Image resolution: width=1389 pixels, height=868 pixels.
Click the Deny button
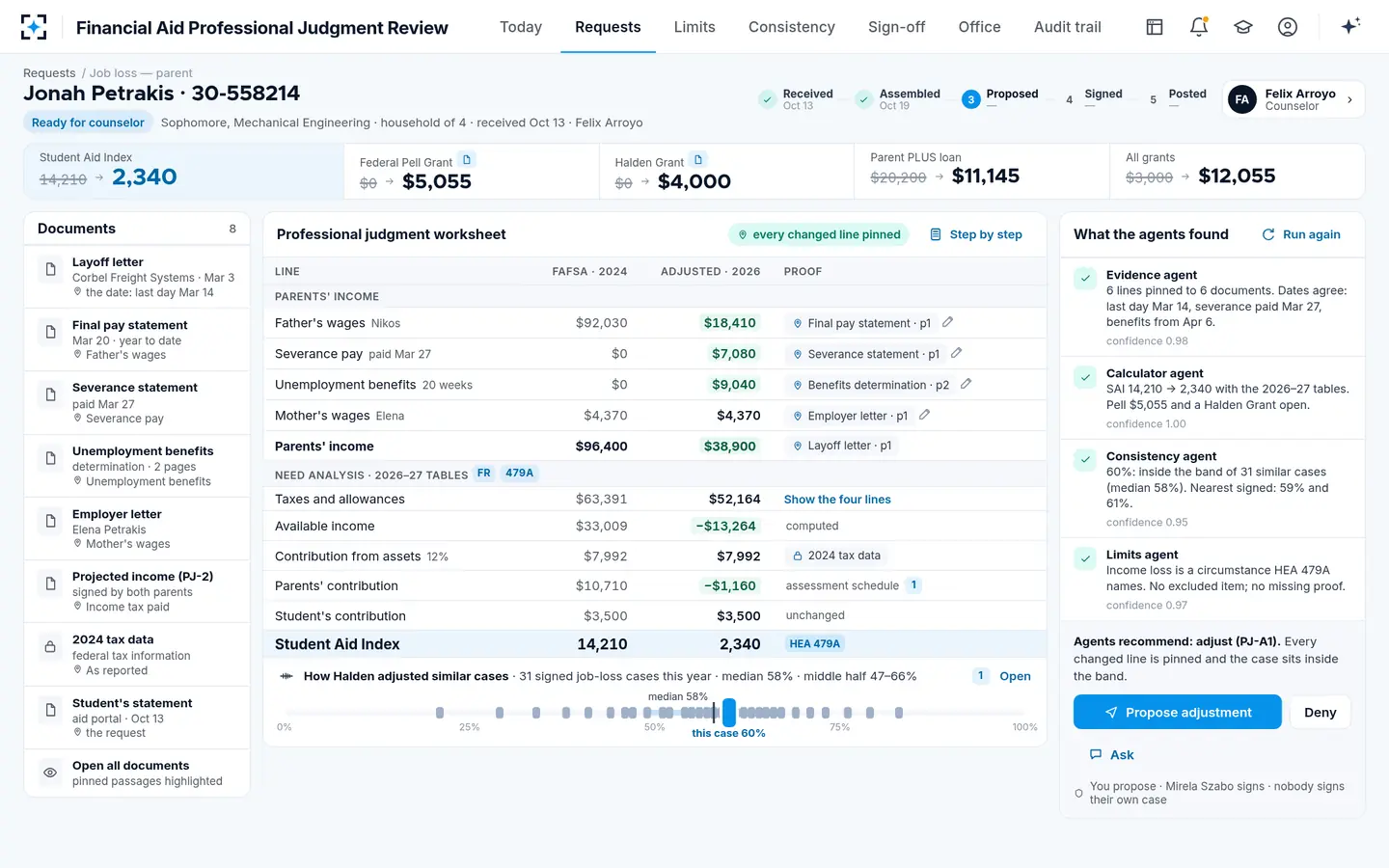point(1321,713)
